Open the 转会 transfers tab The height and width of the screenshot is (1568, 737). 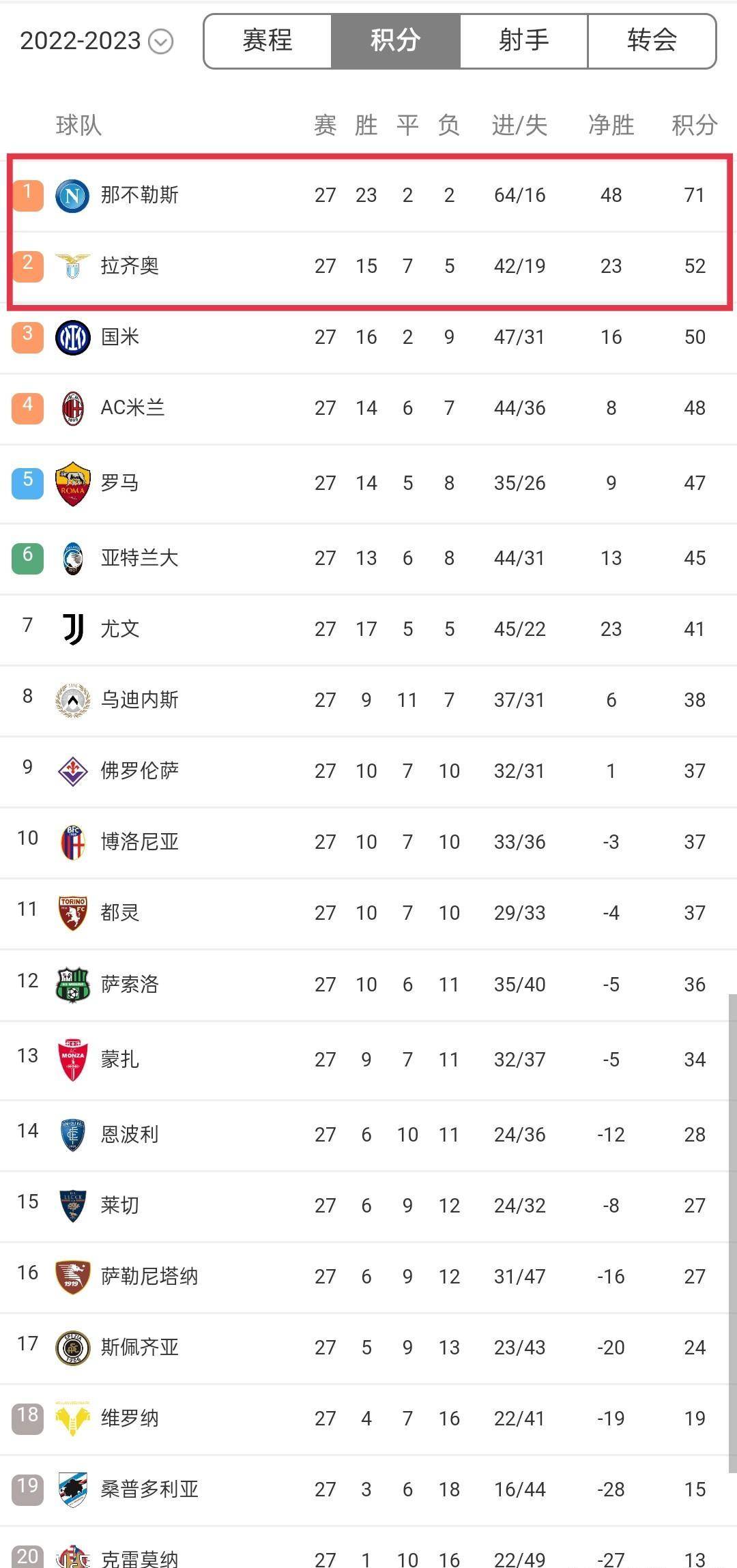(652, 41)
